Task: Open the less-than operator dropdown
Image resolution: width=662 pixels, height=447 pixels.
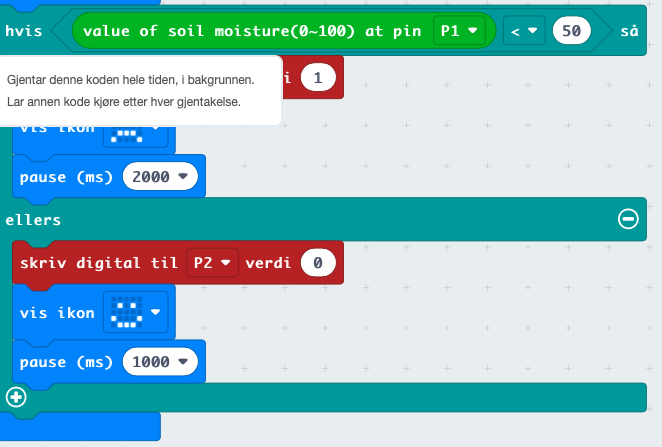Action: click(523, 32)
